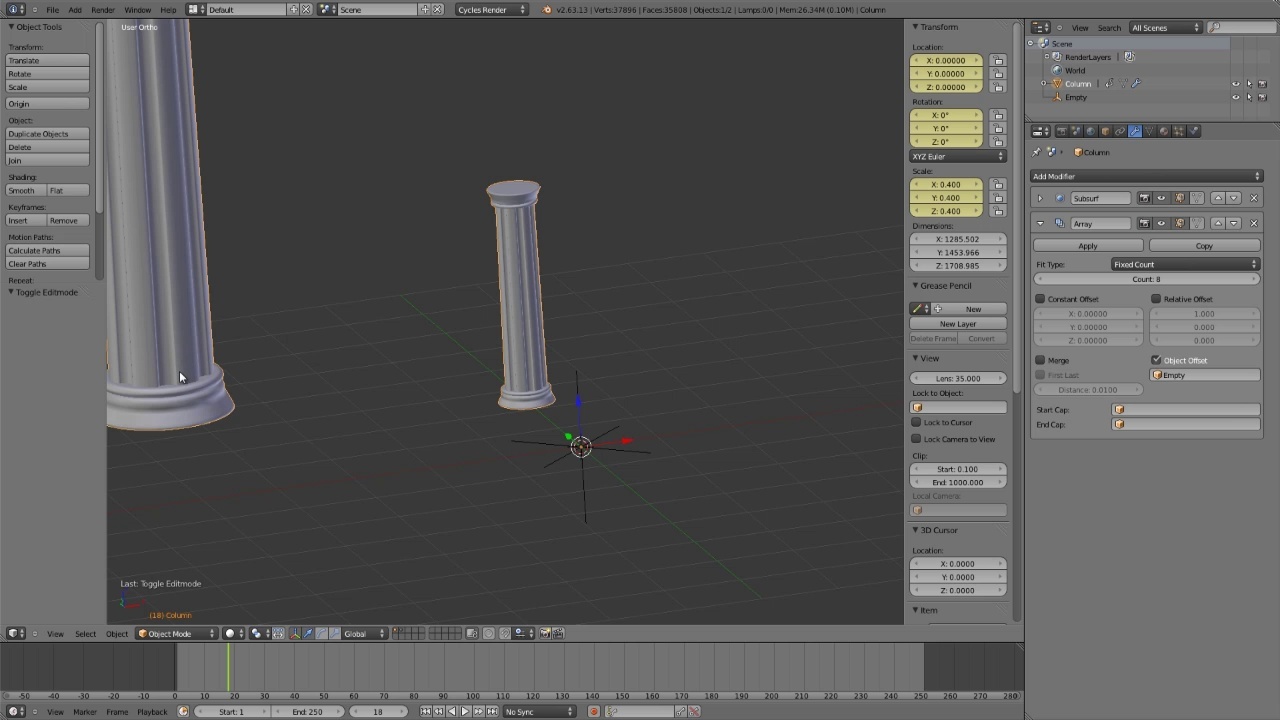
Task: Switch to the Physics properties tab
Action: pyautogui.click(x=1193, y=130)
